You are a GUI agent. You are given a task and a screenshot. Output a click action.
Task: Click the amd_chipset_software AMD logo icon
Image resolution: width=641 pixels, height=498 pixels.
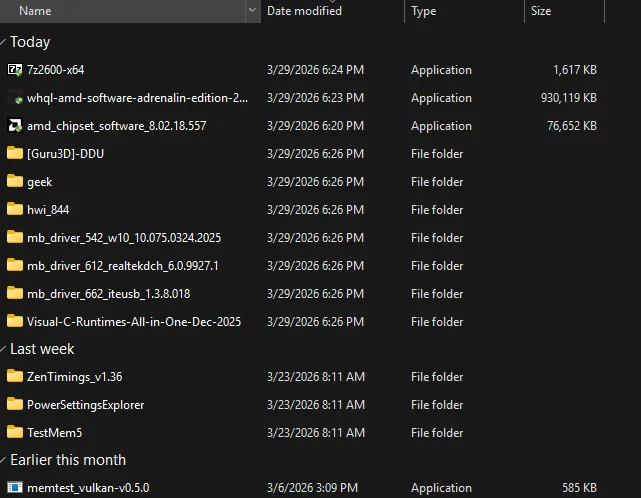point(15,126)
